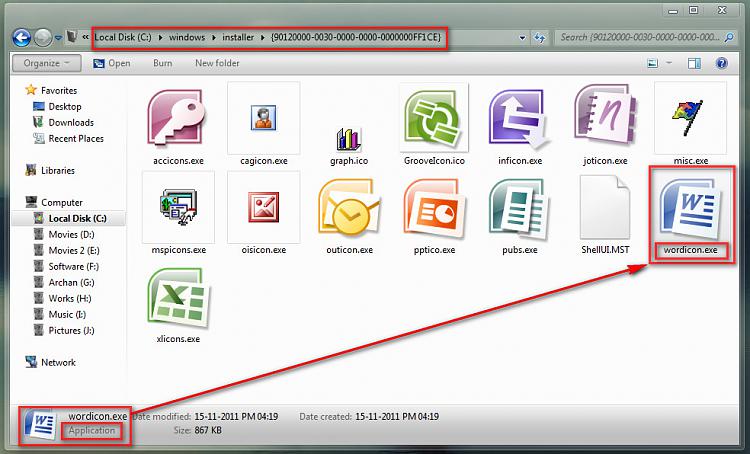Select the outicon.exe Outlook icon
Screen dimensions: 750x454
[x=349, y=207]
